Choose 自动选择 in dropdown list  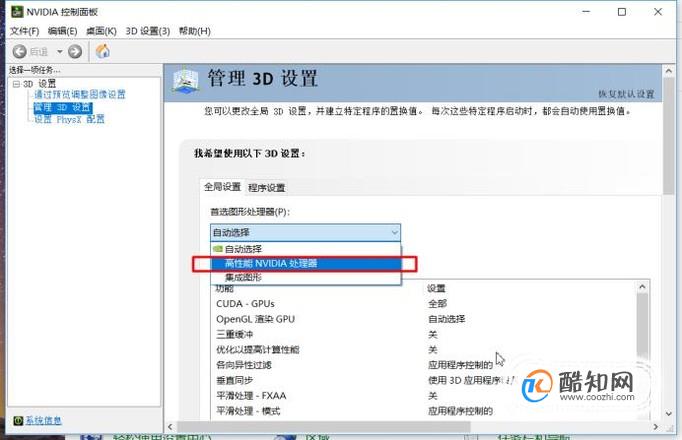coord(305,249)
